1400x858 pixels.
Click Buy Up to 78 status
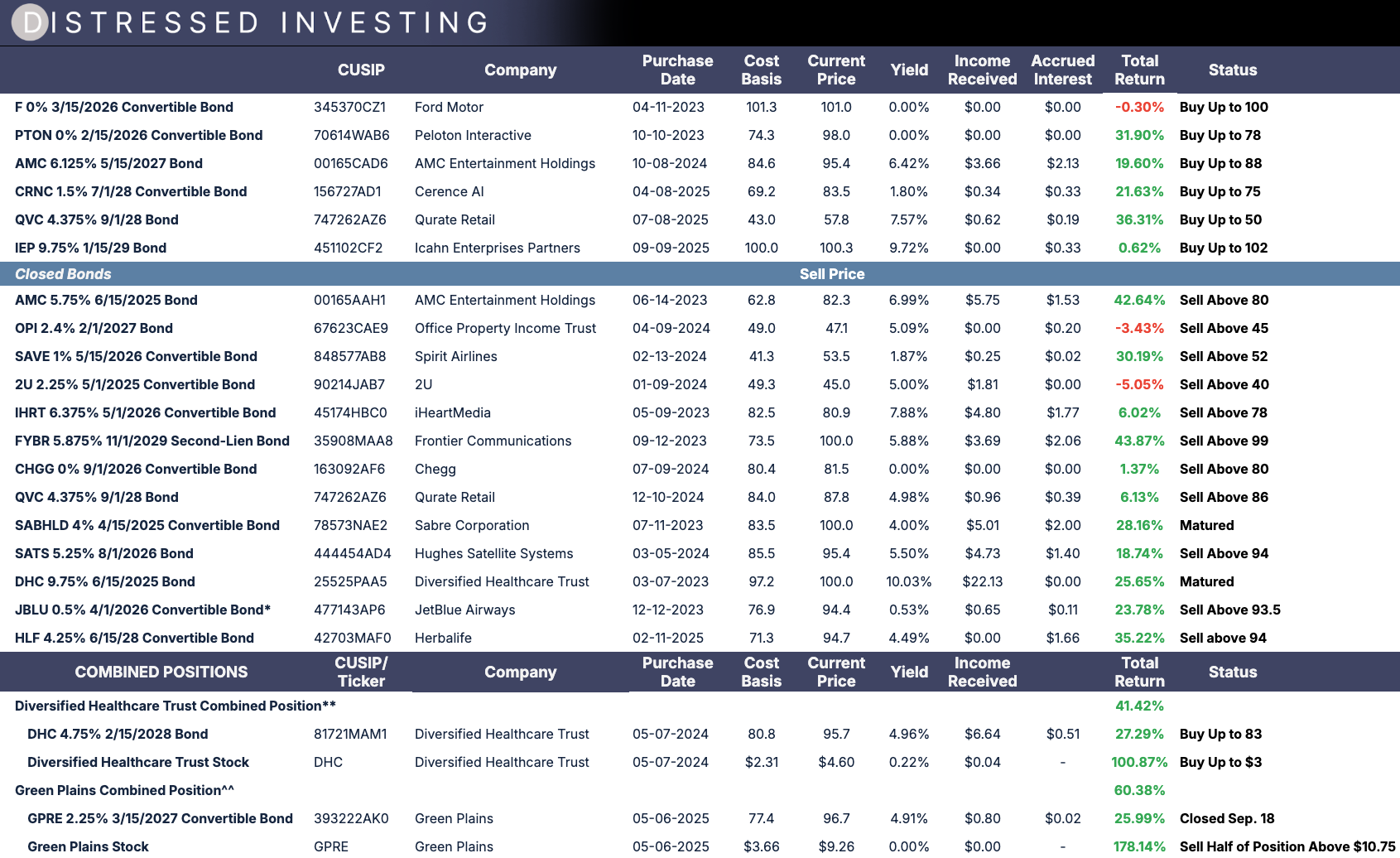point(1220,135)
